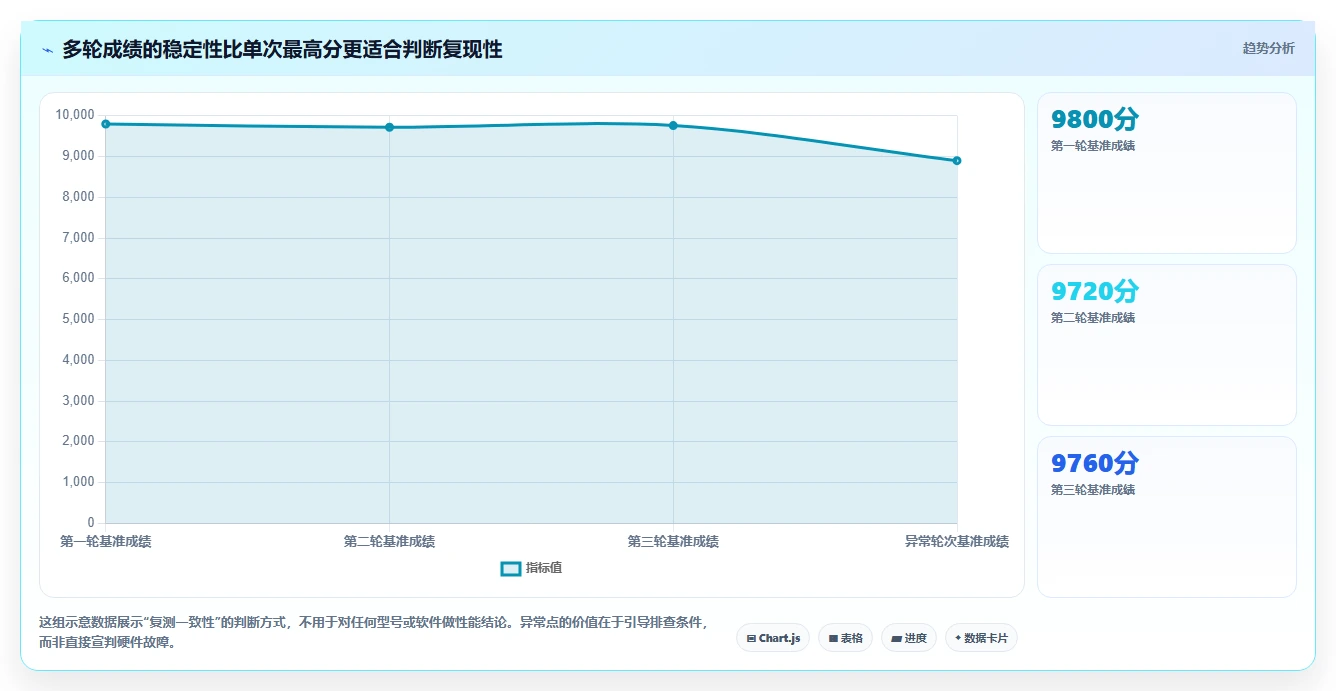
Task: Click the x-axis label 第二轮基准成绩
Action: tap(389, 541)
